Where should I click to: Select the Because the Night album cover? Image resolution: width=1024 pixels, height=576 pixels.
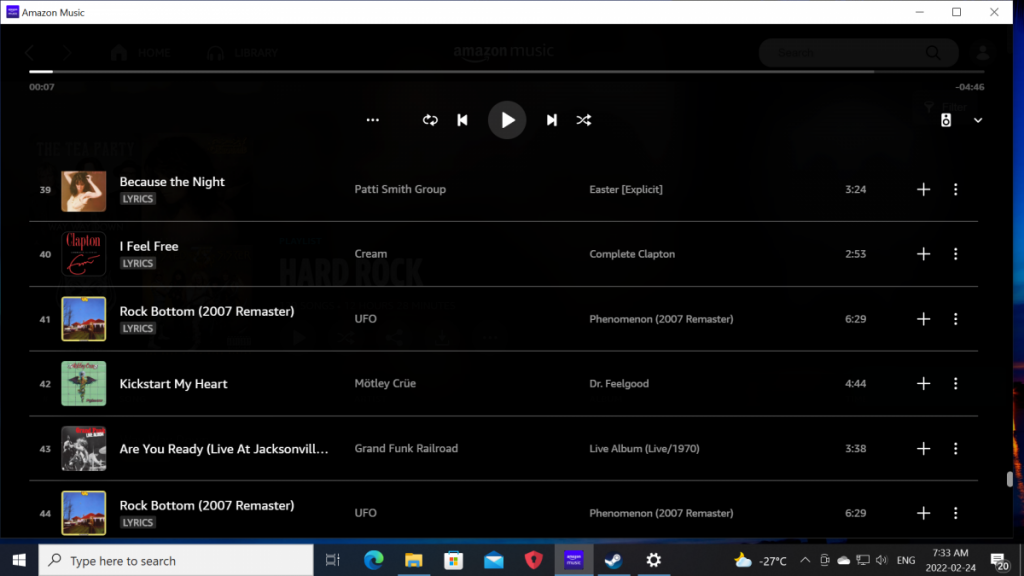pyautogui.click(x=84, y=191)
